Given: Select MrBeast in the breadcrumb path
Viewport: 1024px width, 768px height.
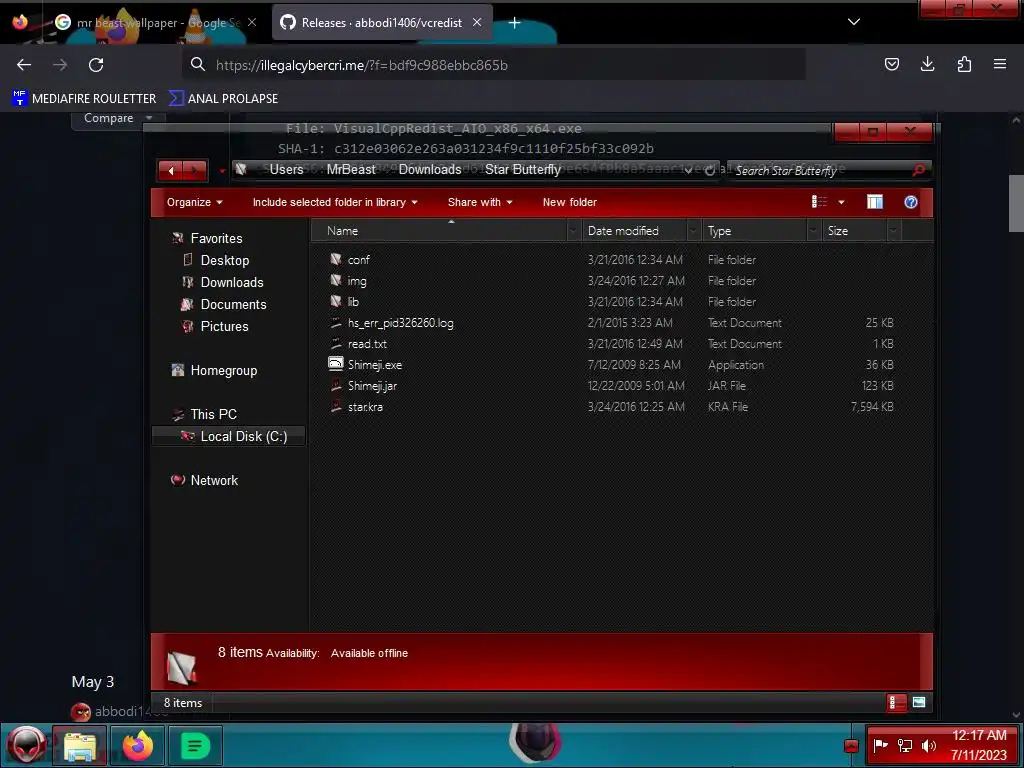Looking at the screenshot, I should click(x=351, y=170).
